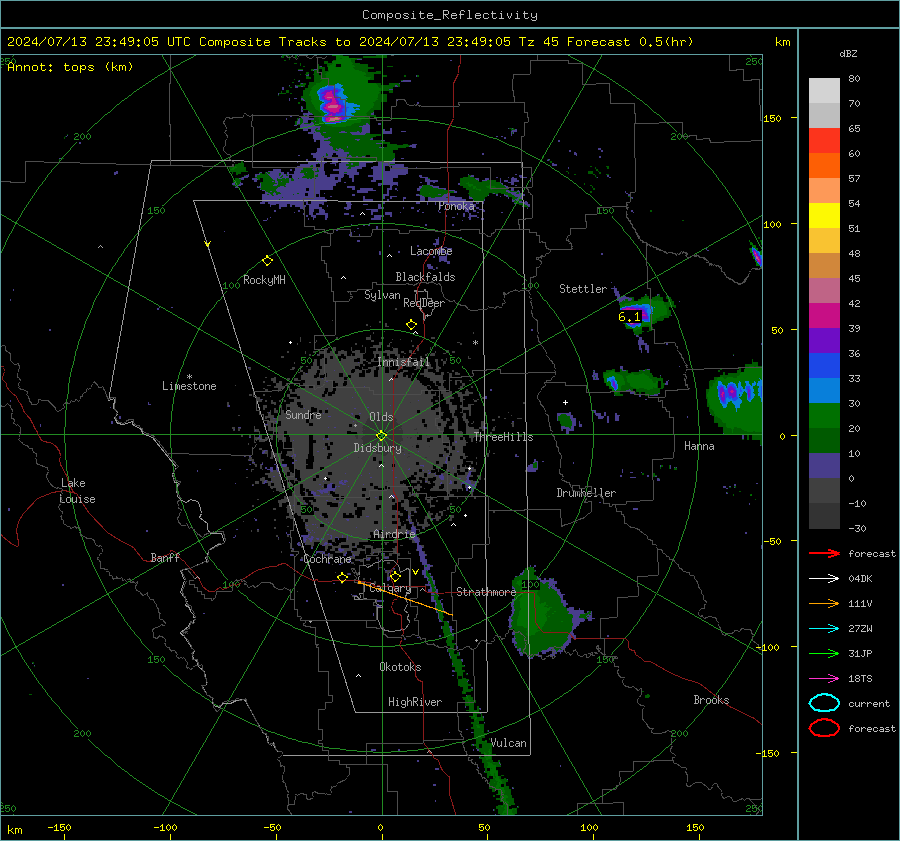Click the Calgary city label

tap(390, 588)
